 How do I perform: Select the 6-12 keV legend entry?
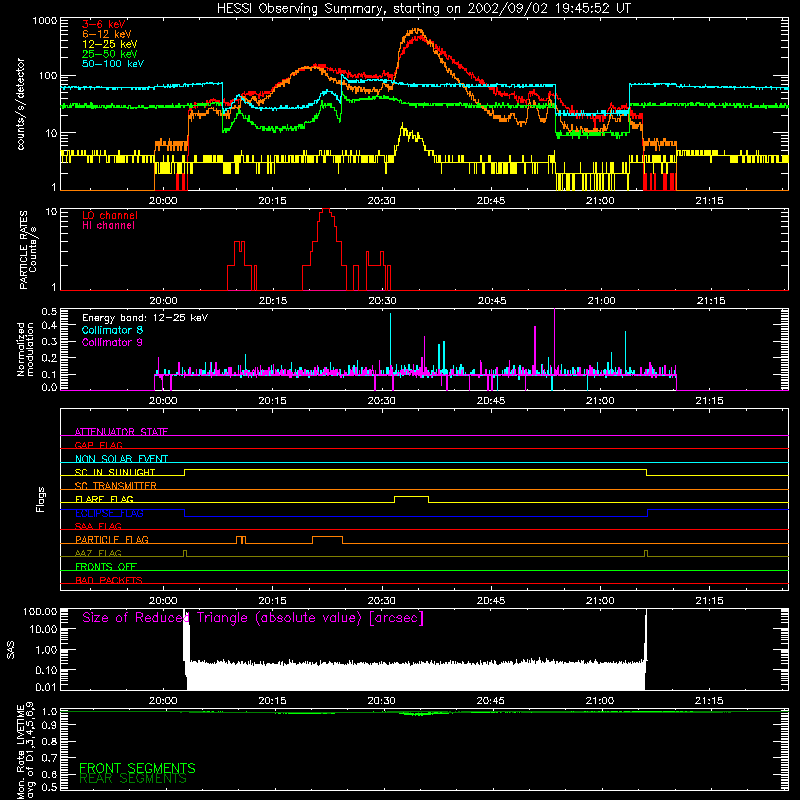coord(107,34)
